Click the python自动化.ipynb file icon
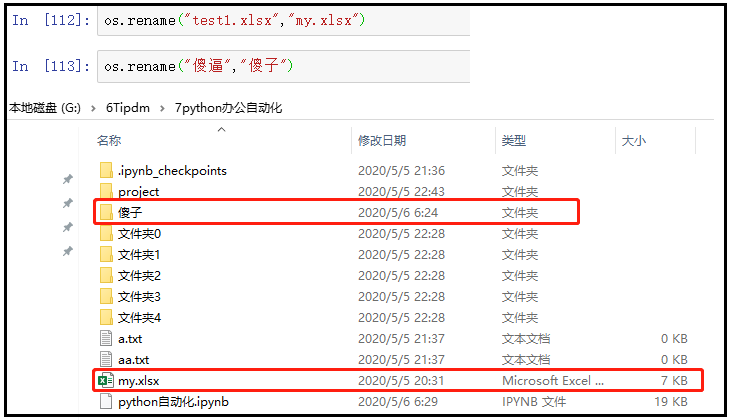The width and height of the screenshot is (730, 420). (x=106, y=401)
